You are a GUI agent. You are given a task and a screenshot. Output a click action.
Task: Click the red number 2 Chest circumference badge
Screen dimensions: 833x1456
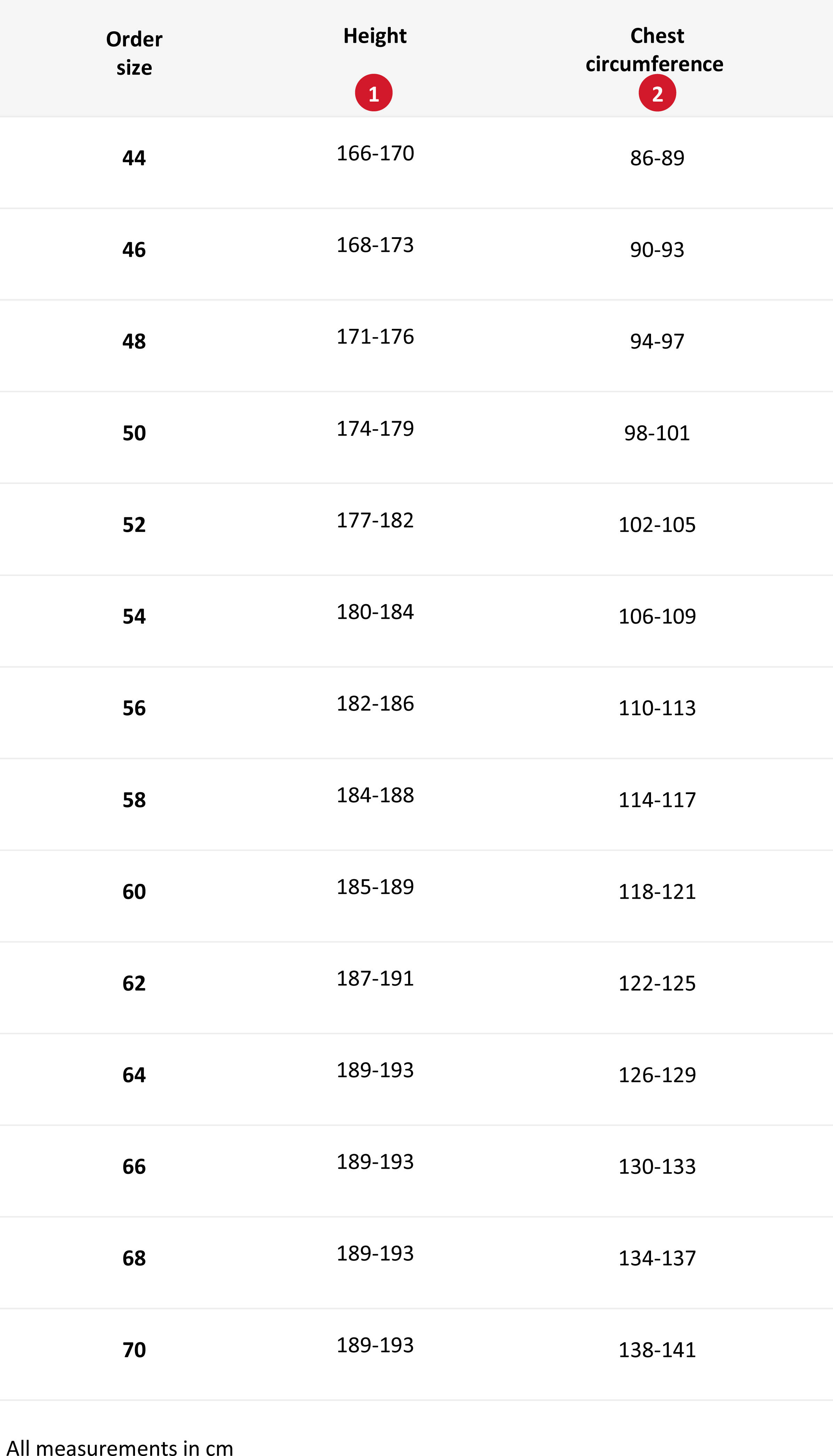(657, 93)
